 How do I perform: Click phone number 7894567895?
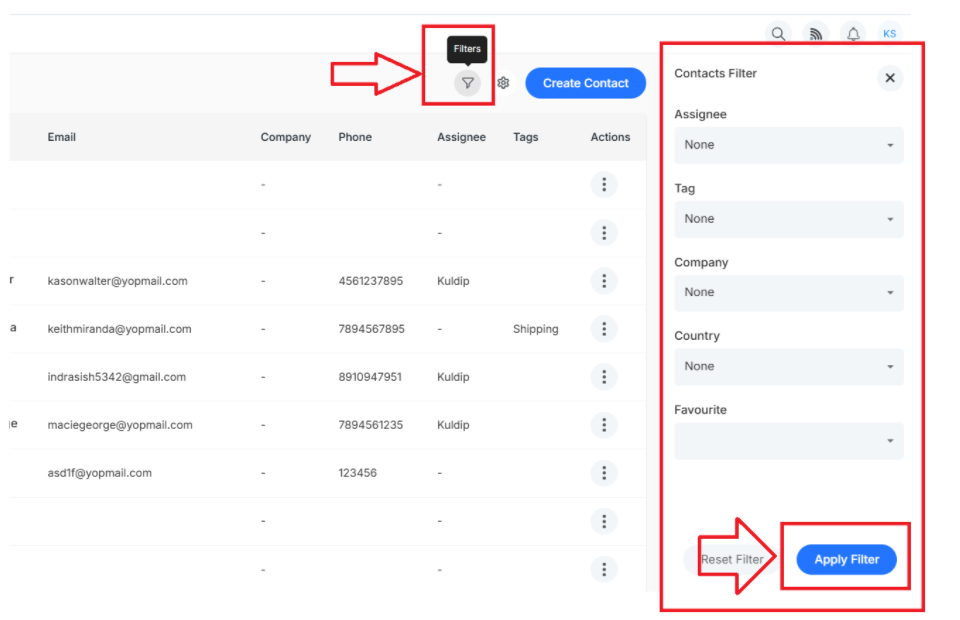[372, 329]
